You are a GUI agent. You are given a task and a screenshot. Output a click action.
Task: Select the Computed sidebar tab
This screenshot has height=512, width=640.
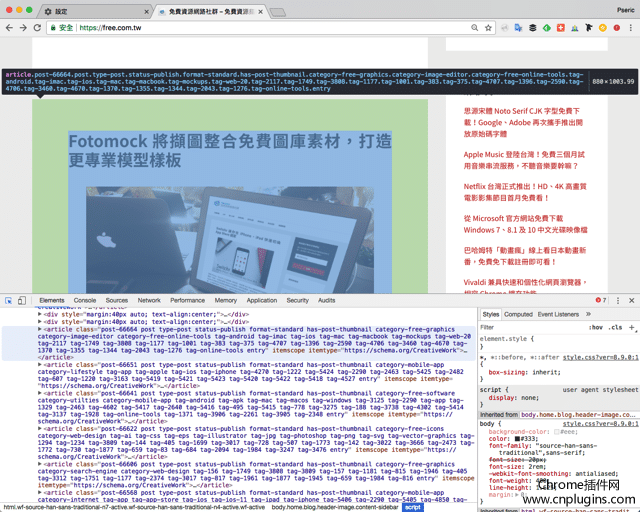coord(518,314)
